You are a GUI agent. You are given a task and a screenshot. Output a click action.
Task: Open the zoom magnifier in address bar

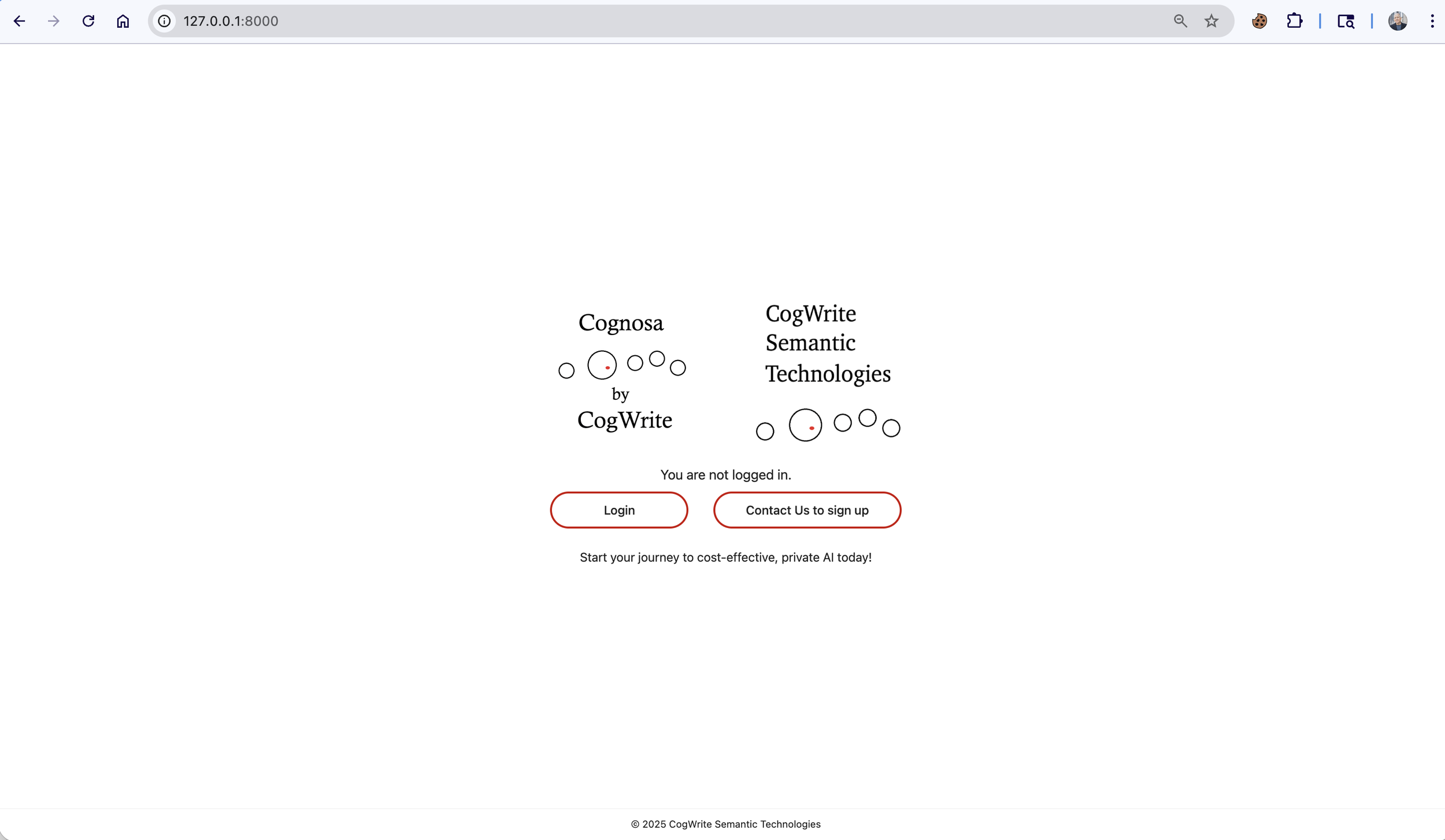(1180, 21)
